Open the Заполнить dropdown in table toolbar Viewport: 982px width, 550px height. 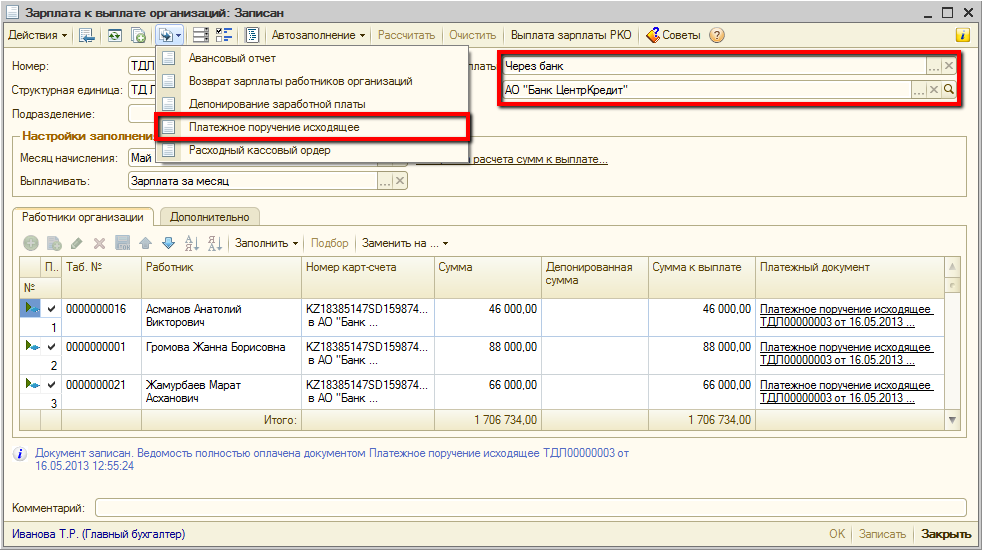tap(266, 243)
